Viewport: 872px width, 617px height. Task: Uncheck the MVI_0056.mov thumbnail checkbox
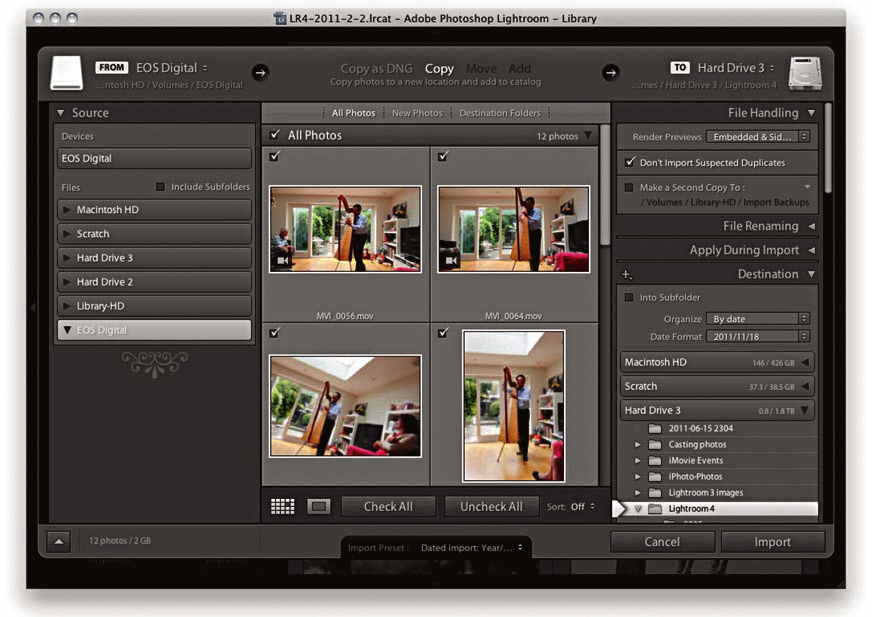[x=275, y=156]
